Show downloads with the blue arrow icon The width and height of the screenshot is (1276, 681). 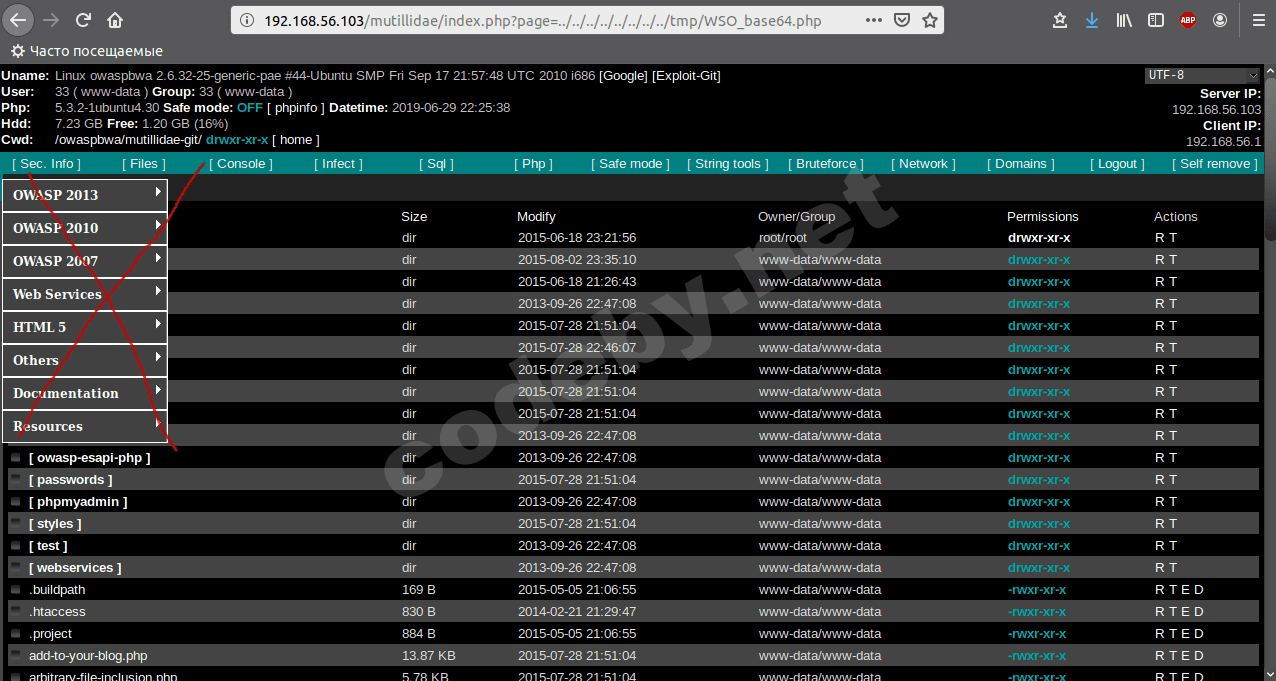pyautogui.click(x=1092, y=20)
